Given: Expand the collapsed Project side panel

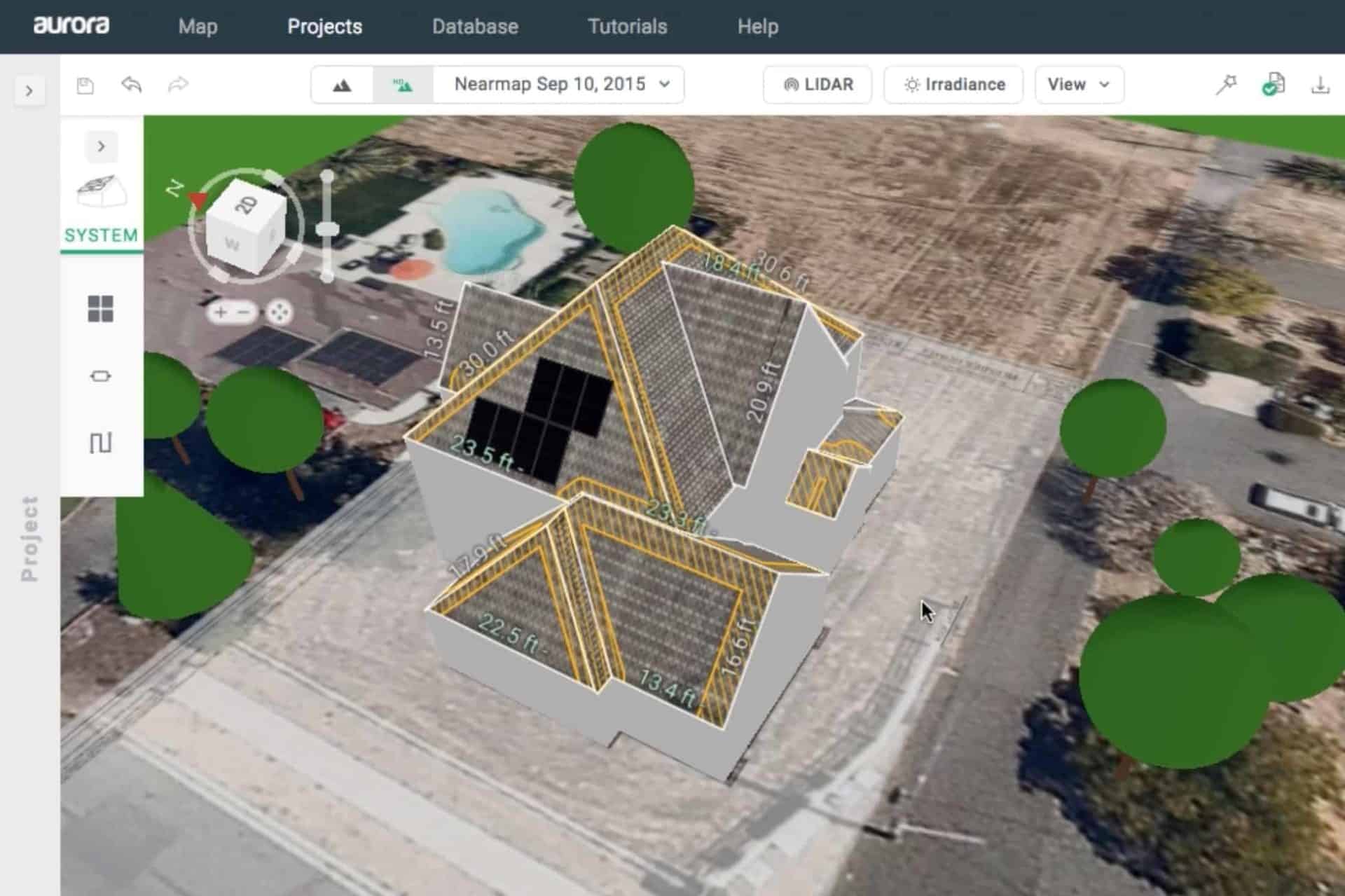Looking at the screenshot, I should (x=29, y=91).
